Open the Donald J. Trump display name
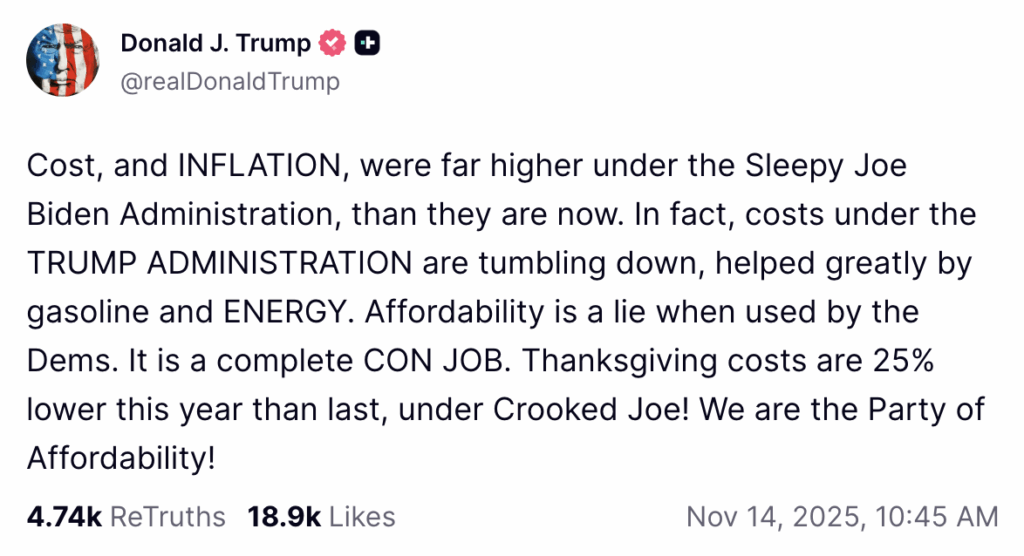This screenshot has height=556, width=1024. [x=215, y=43]
